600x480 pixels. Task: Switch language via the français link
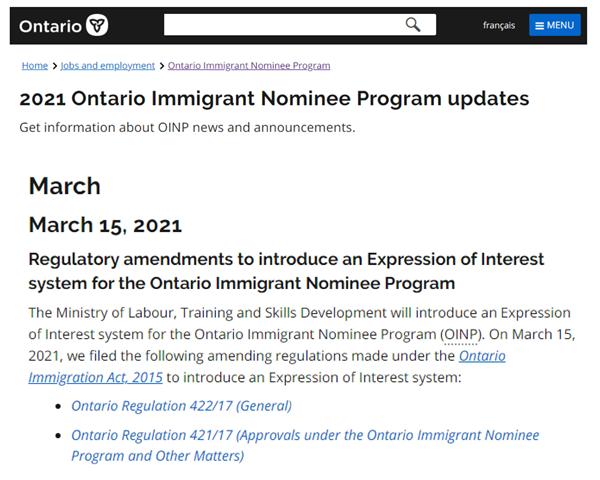click(499, 25)
